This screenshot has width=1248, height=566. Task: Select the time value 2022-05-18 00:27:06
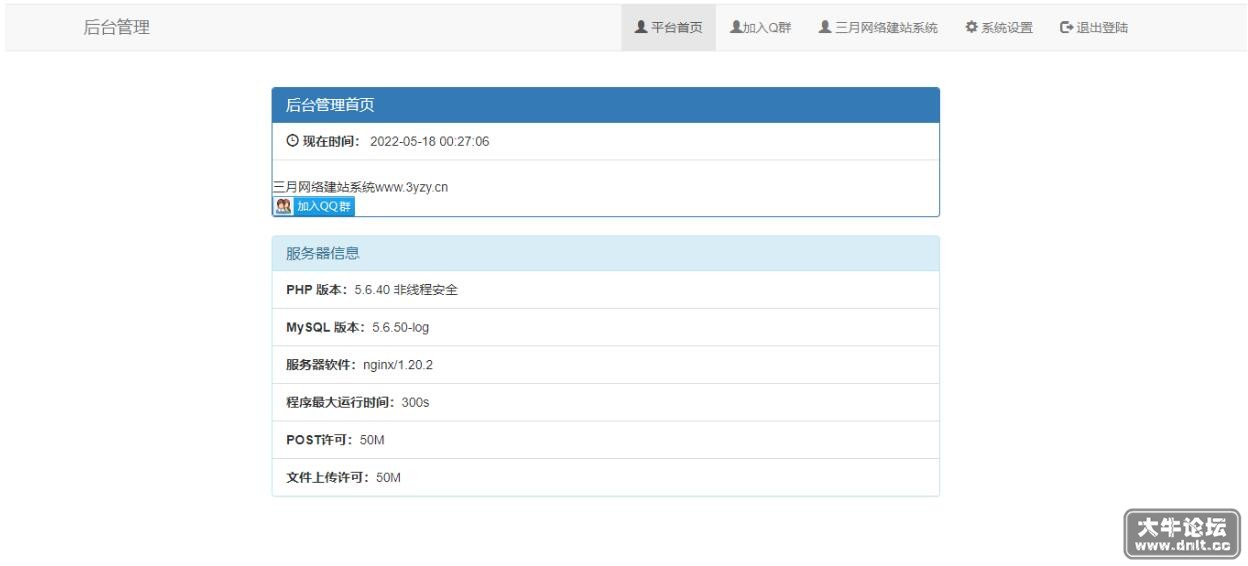tap(429, 141)
